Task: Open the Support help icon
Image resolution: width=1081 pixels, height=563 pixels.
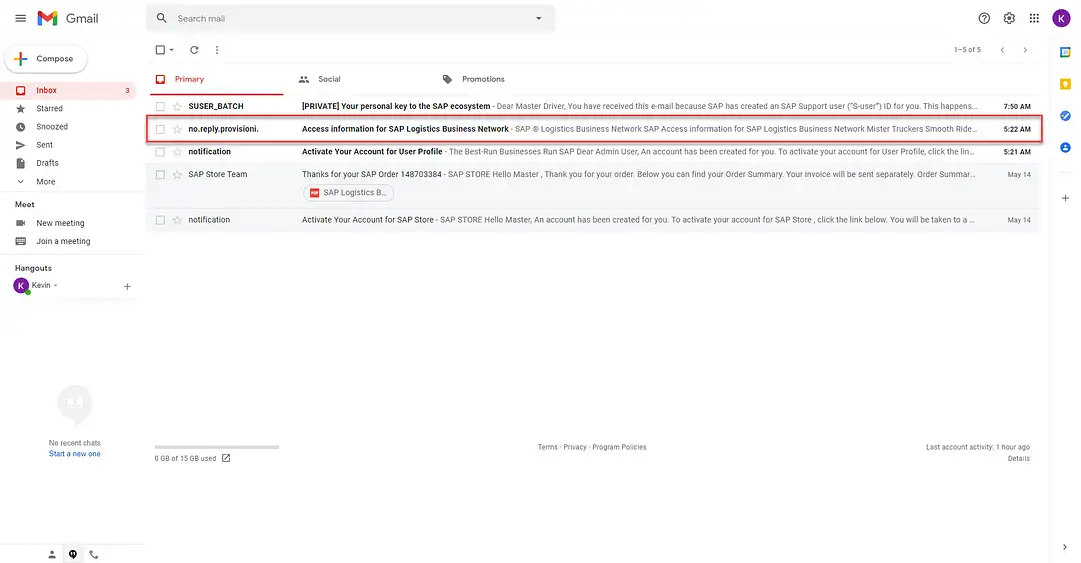Action: 984,19
